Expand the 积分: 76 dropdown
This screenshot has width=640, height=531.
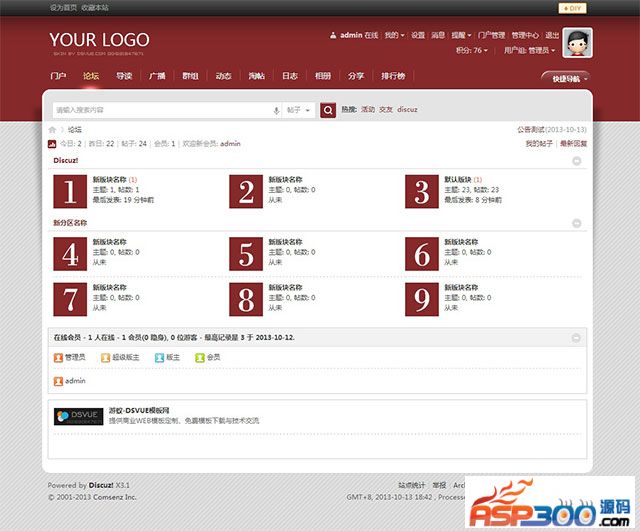pyautogui.click(x=471, y=51)
